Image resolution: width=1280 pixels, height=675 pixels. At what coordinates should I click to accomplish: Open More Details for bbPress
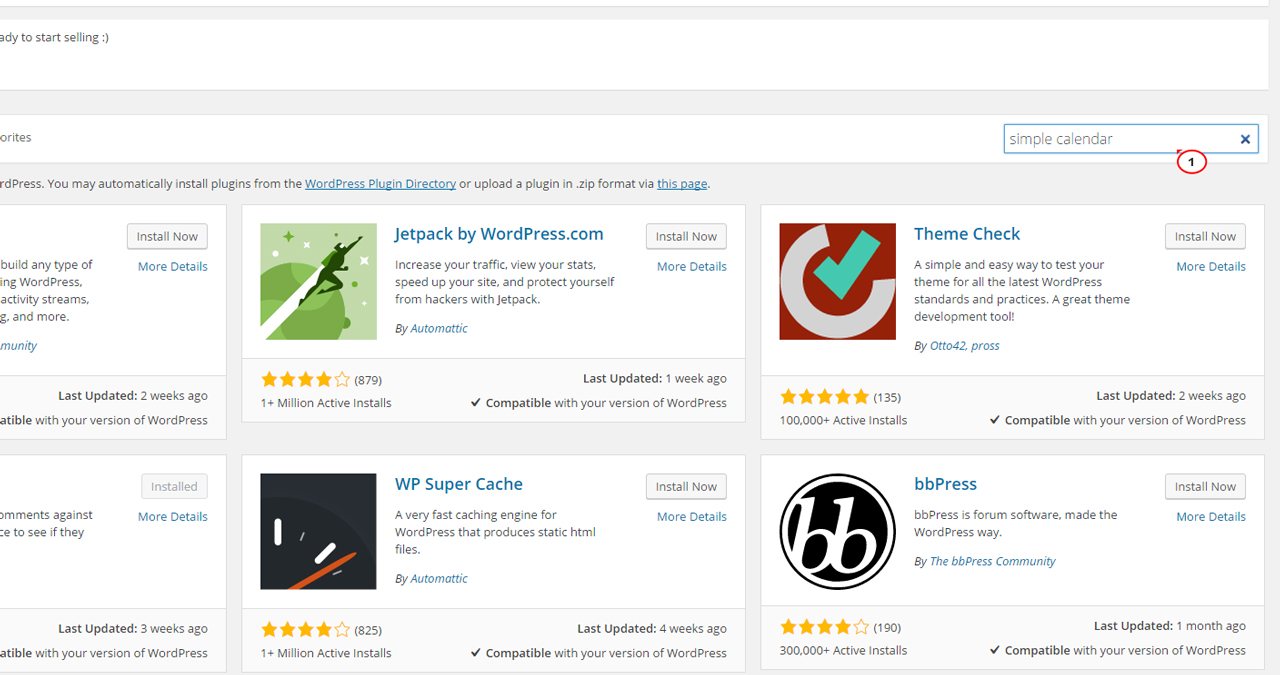[1211, 516]
